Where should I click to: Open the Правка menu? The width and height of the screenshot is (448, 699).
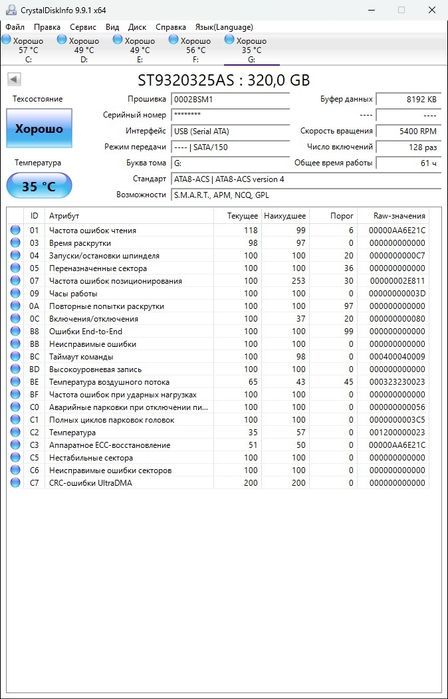(47, 27)
